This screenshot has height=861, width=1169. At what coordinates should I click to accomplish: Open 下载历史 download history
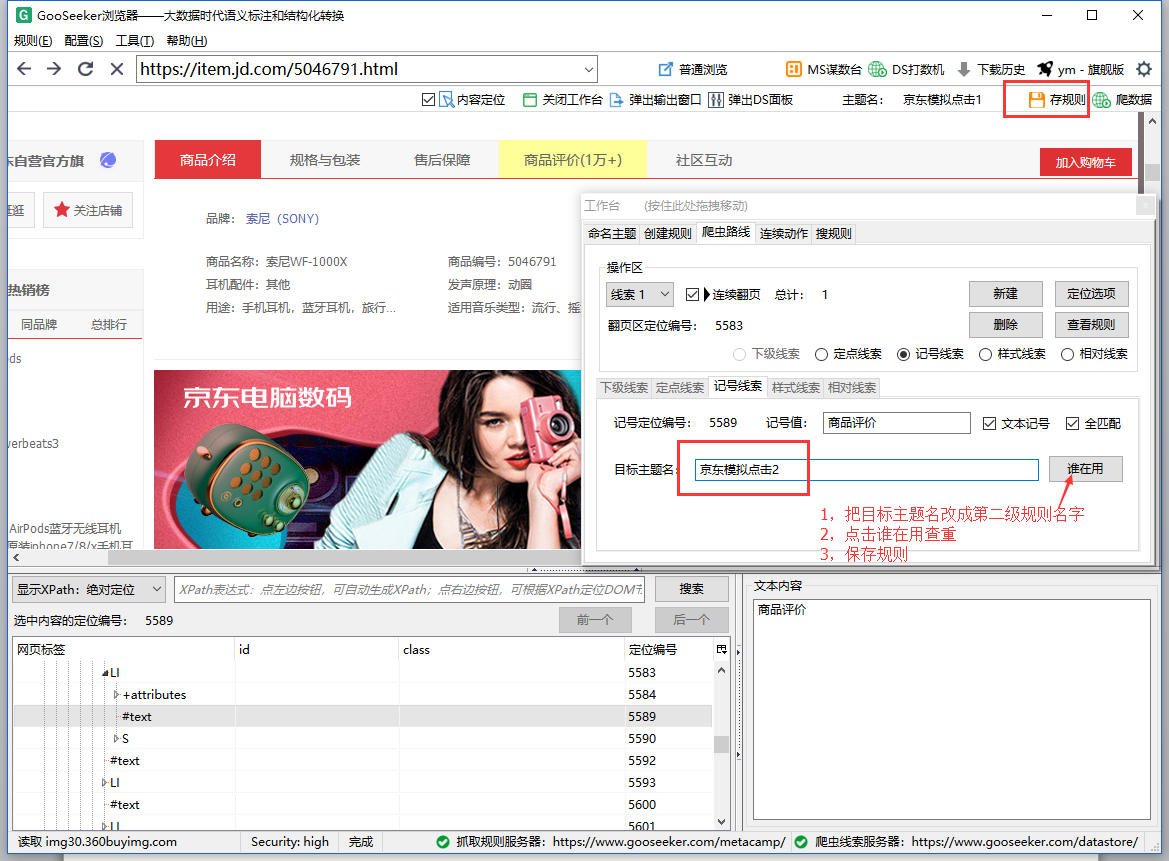pos(991,69)
